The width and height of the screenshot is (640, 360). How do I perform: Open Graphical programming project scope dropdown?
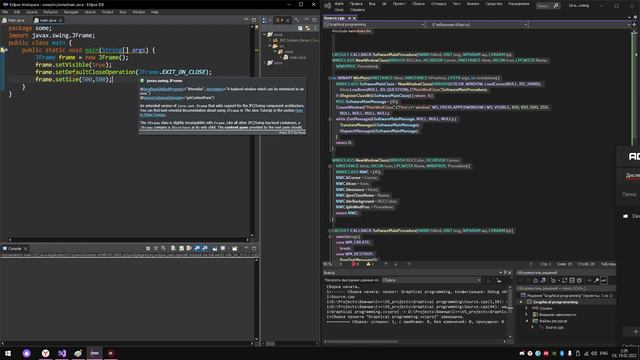click(x=375, y=24)
